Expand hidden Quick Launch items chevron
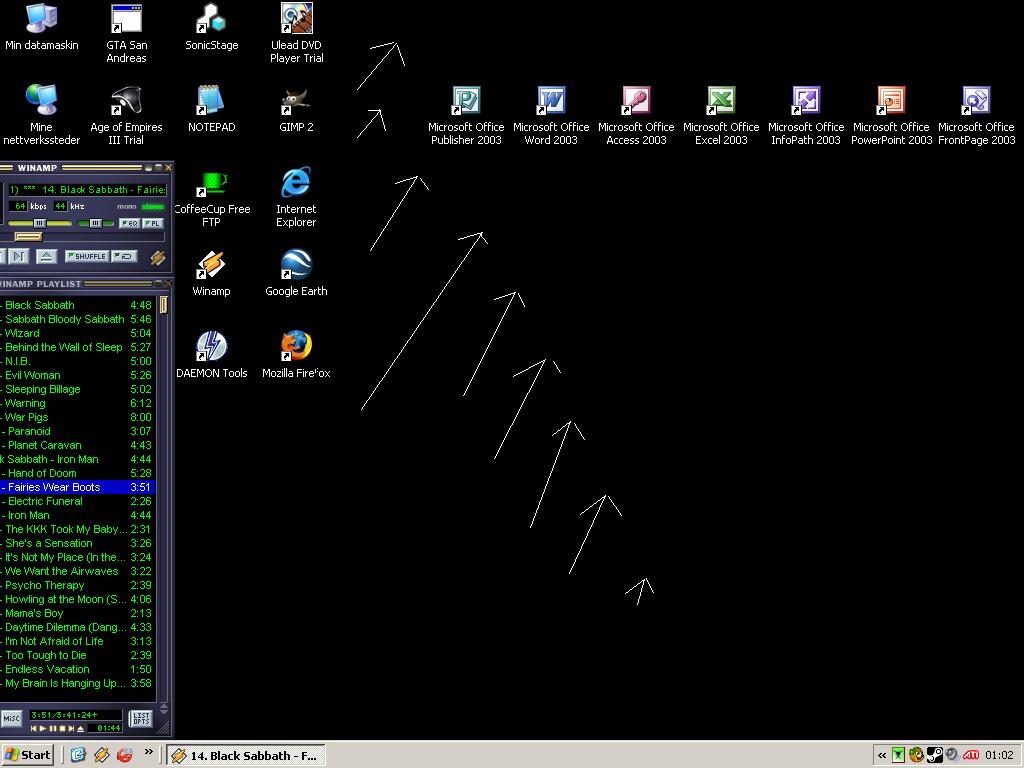This screenshot has height=768, width=1024. tap(149, 753)
